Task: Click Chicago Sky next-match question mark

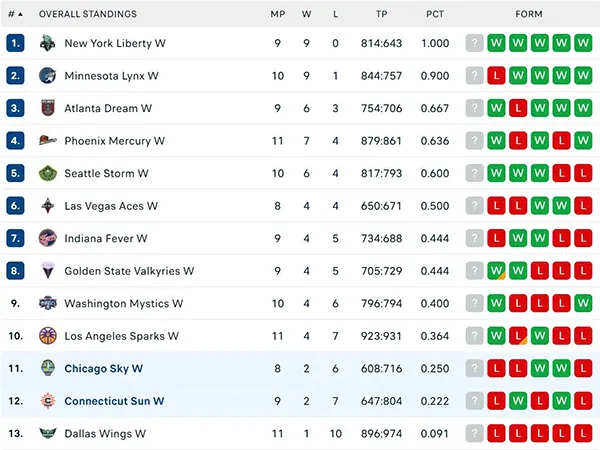Action: pos(474,368)
